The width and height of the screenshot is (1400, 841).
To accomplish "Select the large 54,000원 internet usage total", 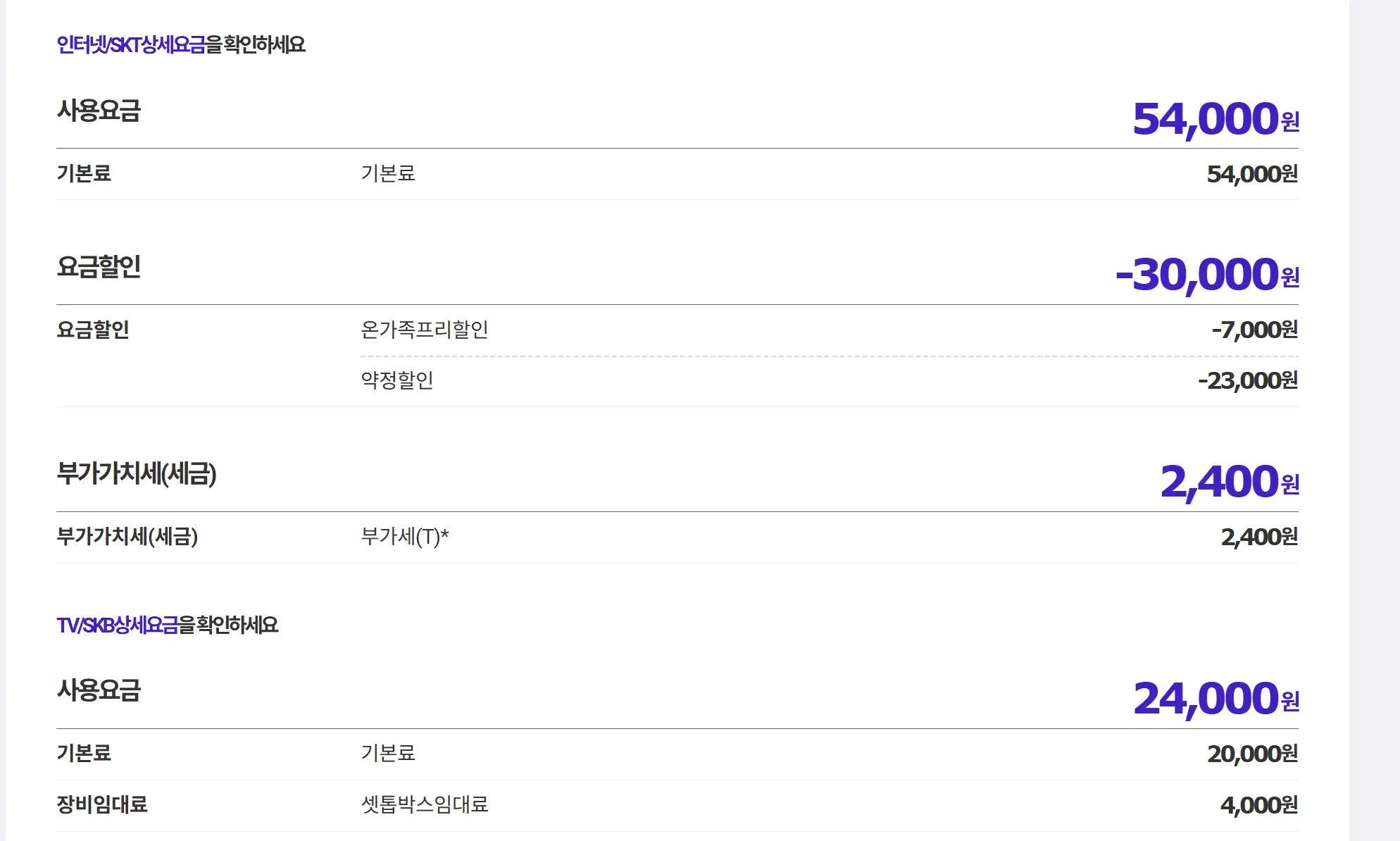I will 1215,119.
